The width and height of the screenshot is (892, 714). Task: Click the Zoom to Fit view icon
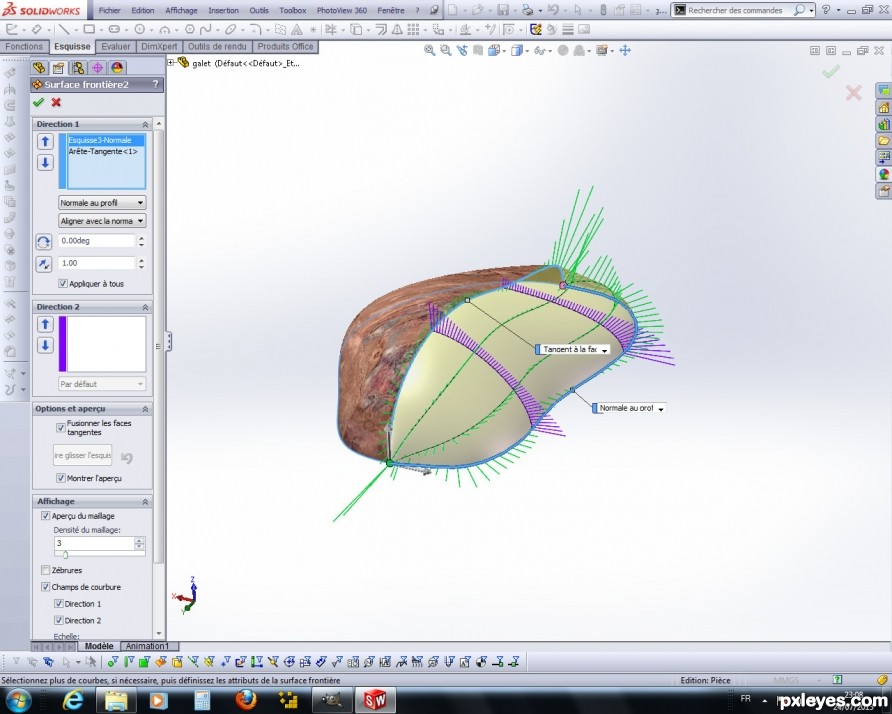[x=430, y=51]
